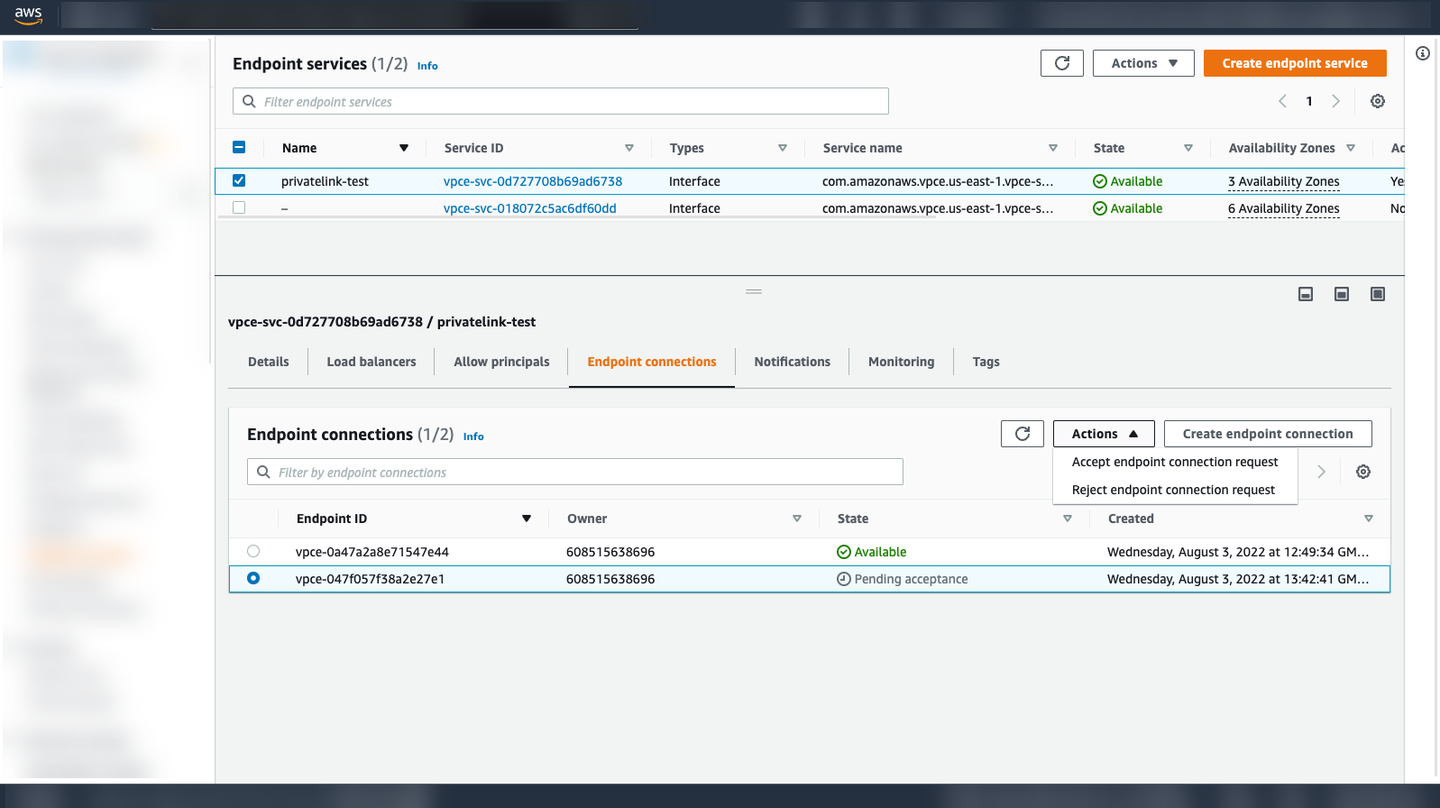Image resolution: width=1440 pixels, height=808 pixels.
Task: Click the split panel drag handle
Action: click(x=754, y=292)
